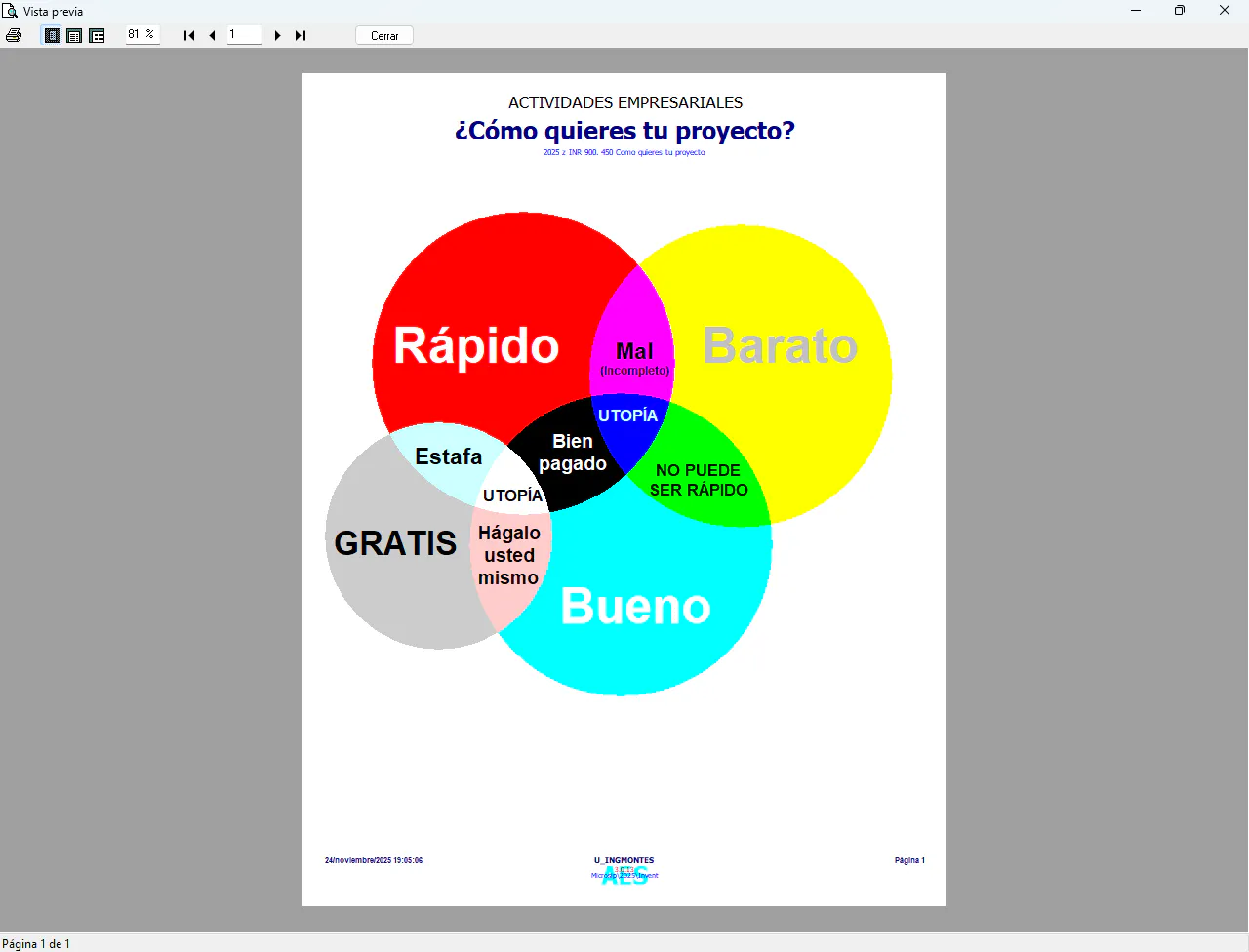Image resolution: width=1249 pixels, height=952 pixels.
Task: Click the heading ¿Cómo quieres tu proyecto?
Action: point(624,131)
